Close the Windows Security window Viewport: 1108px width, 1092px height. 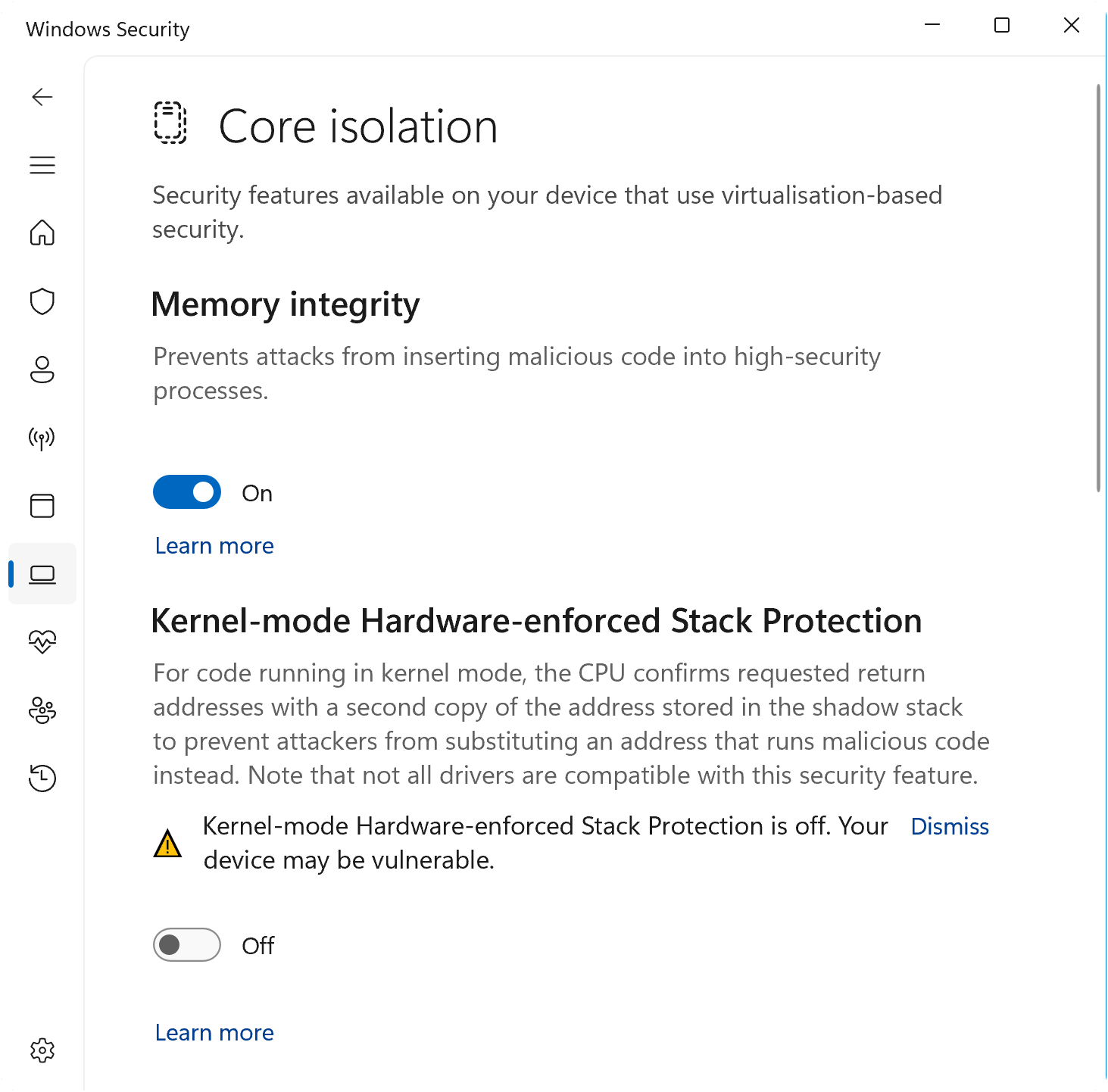(1072, 25)
